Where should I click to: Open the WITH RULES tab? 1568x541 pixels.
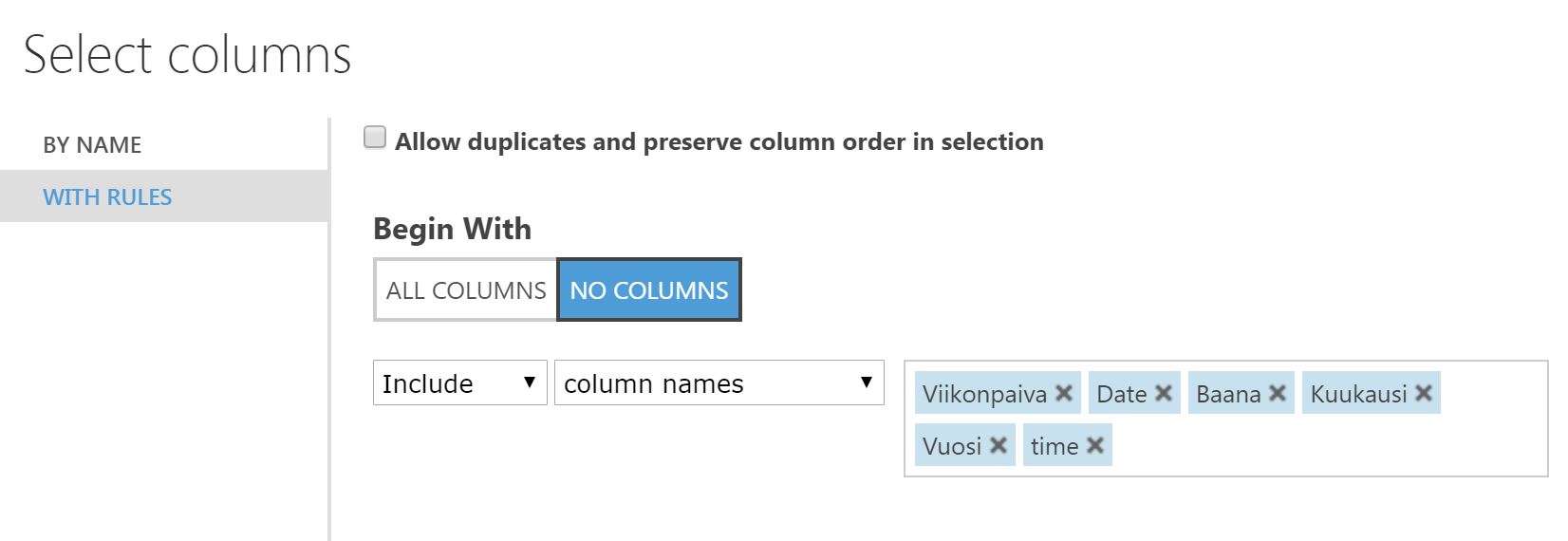pyautogui.click(x=107, y=197)
